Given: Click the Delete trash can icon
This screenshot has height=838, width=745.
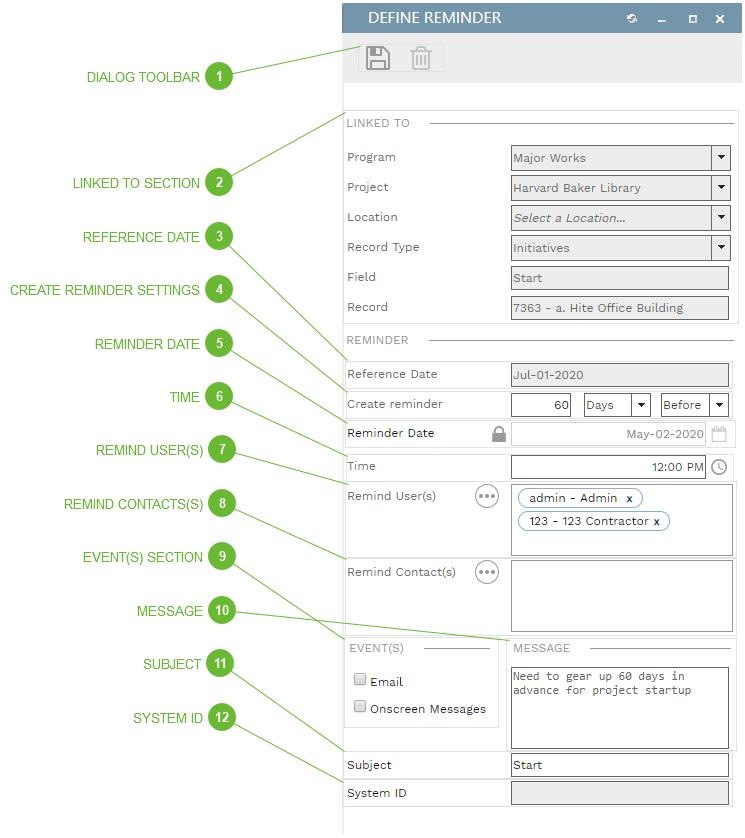Looking at the screenshot, I should (x=421, y=58).
